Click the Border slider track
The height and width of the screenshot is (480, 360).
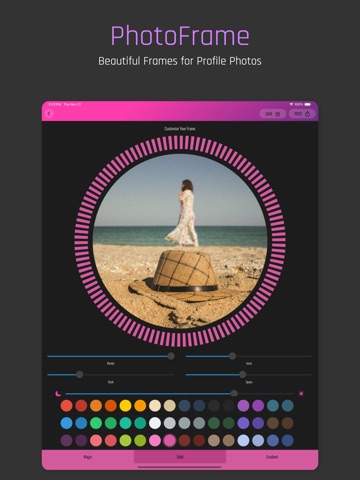(x=111, y=356)
